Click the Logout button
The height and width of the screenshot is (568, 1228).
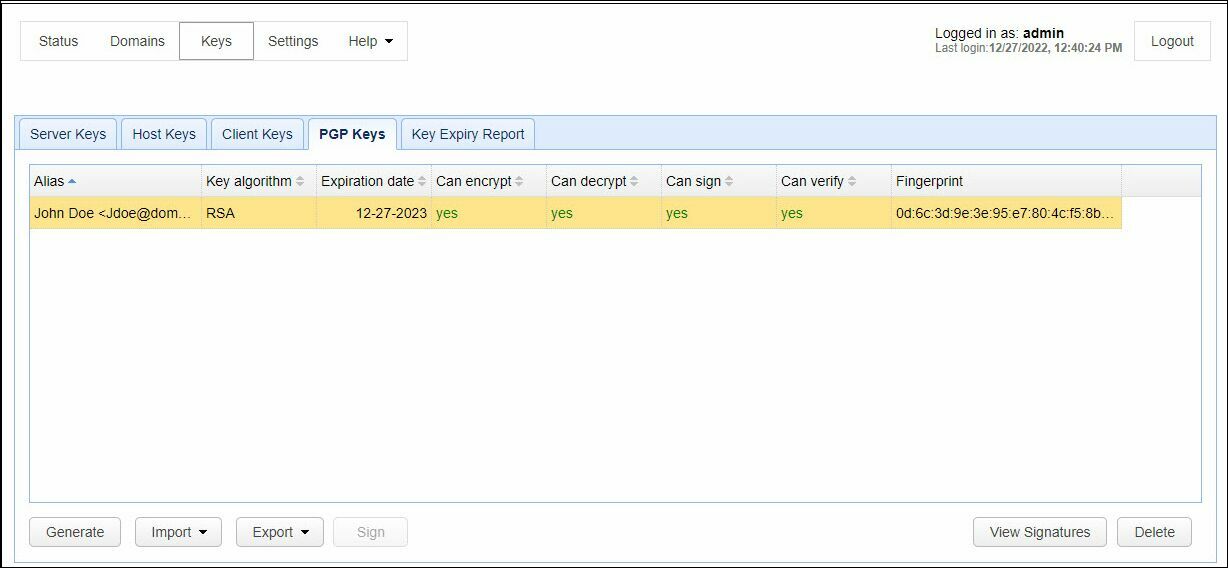(1172, 41)
